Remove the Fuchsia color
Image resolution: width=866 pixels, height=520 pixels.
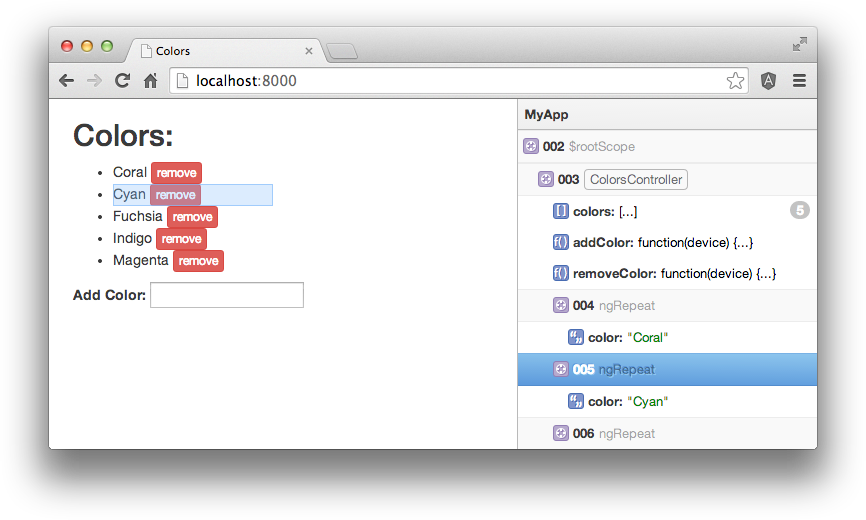pos(192,217)
